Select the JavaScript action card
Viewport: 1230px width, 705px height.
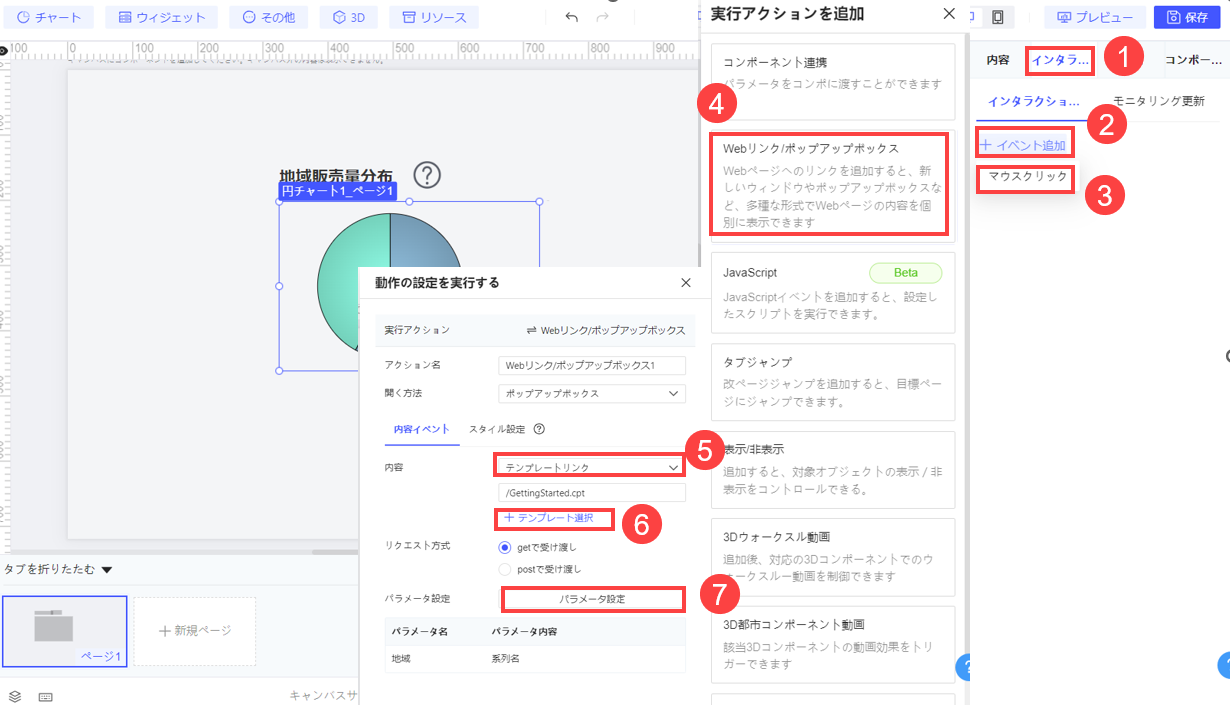point(833,292)
